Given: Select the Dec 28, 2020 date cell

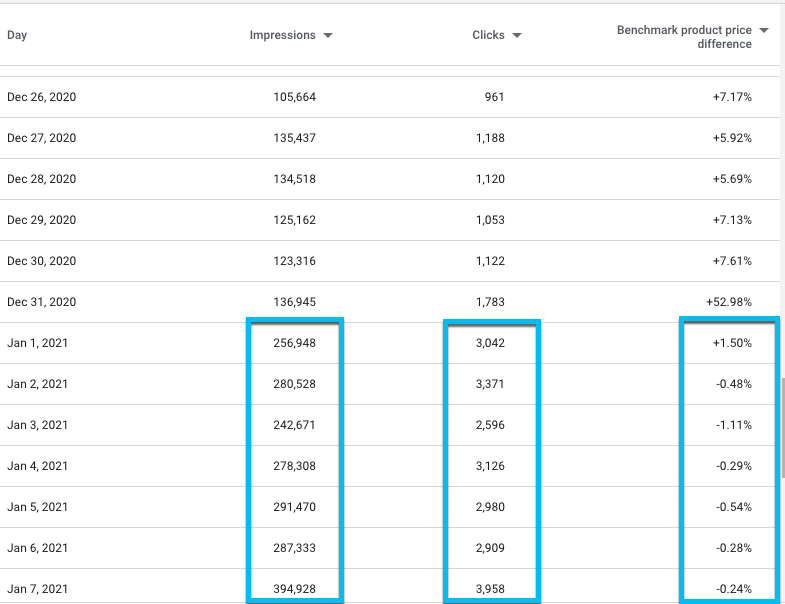Looking at the screenshot, I should click(x=42, y=179).
